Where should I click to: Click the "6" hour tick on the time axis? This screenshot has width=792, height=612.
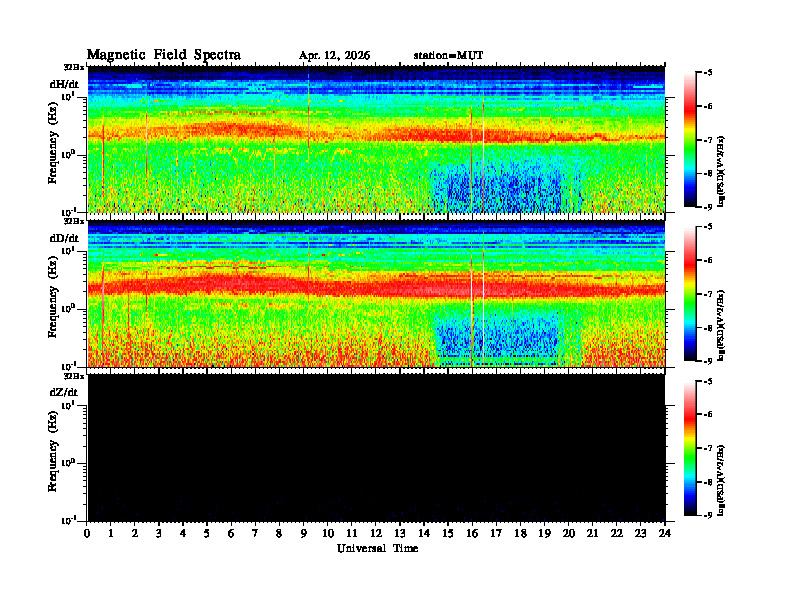point(231,534)
